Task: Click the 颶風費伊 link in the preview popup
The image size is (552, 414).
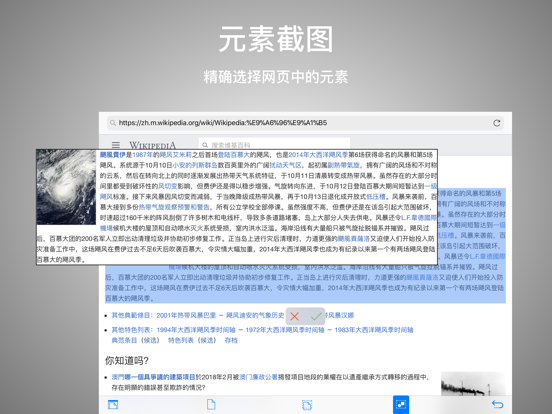Action: pyautogui.click(x=113, y=155)
